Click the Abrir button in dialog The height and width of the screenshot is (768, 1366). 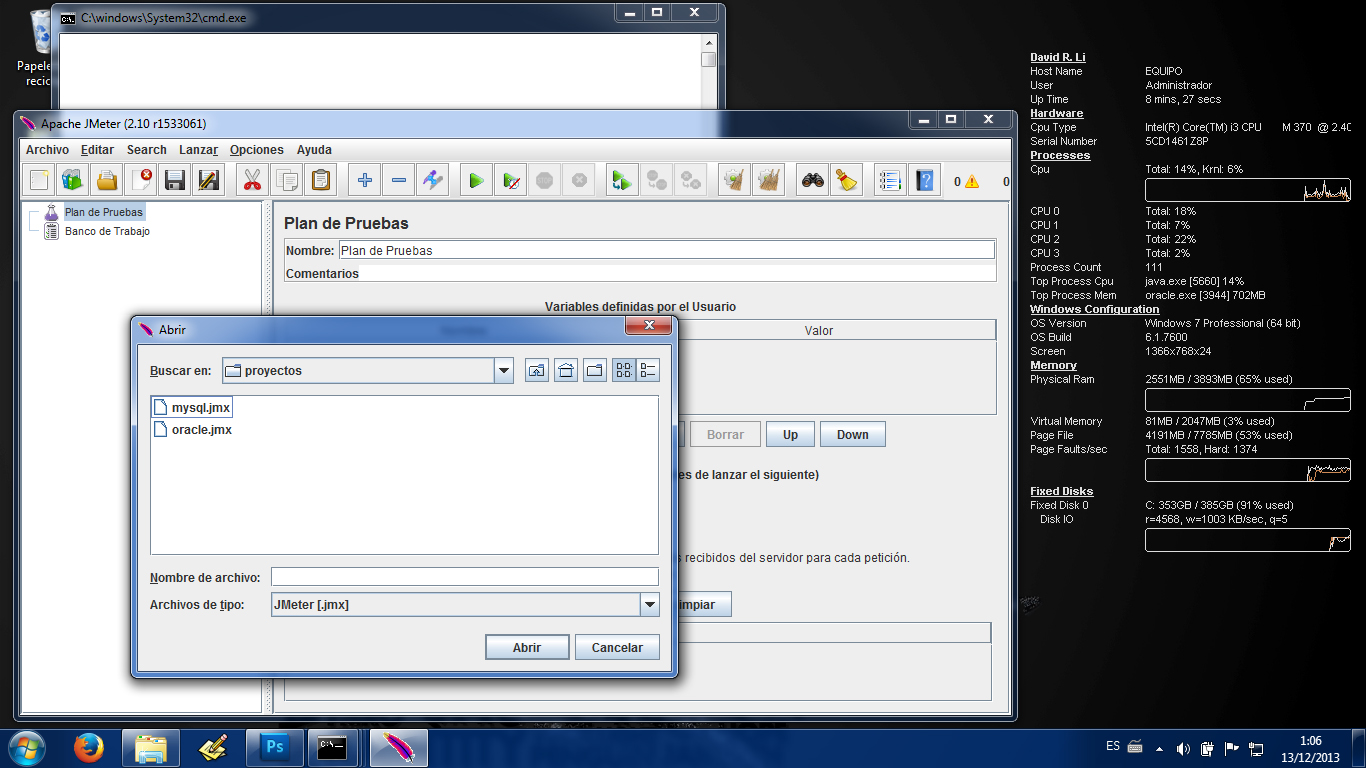tap(527, 647)
